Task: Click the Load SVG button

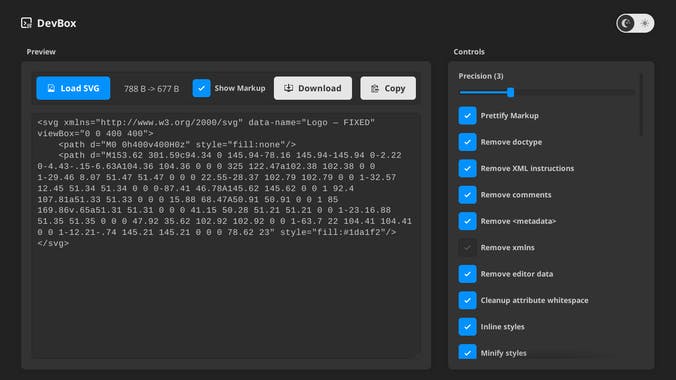Action: point(73,88)
